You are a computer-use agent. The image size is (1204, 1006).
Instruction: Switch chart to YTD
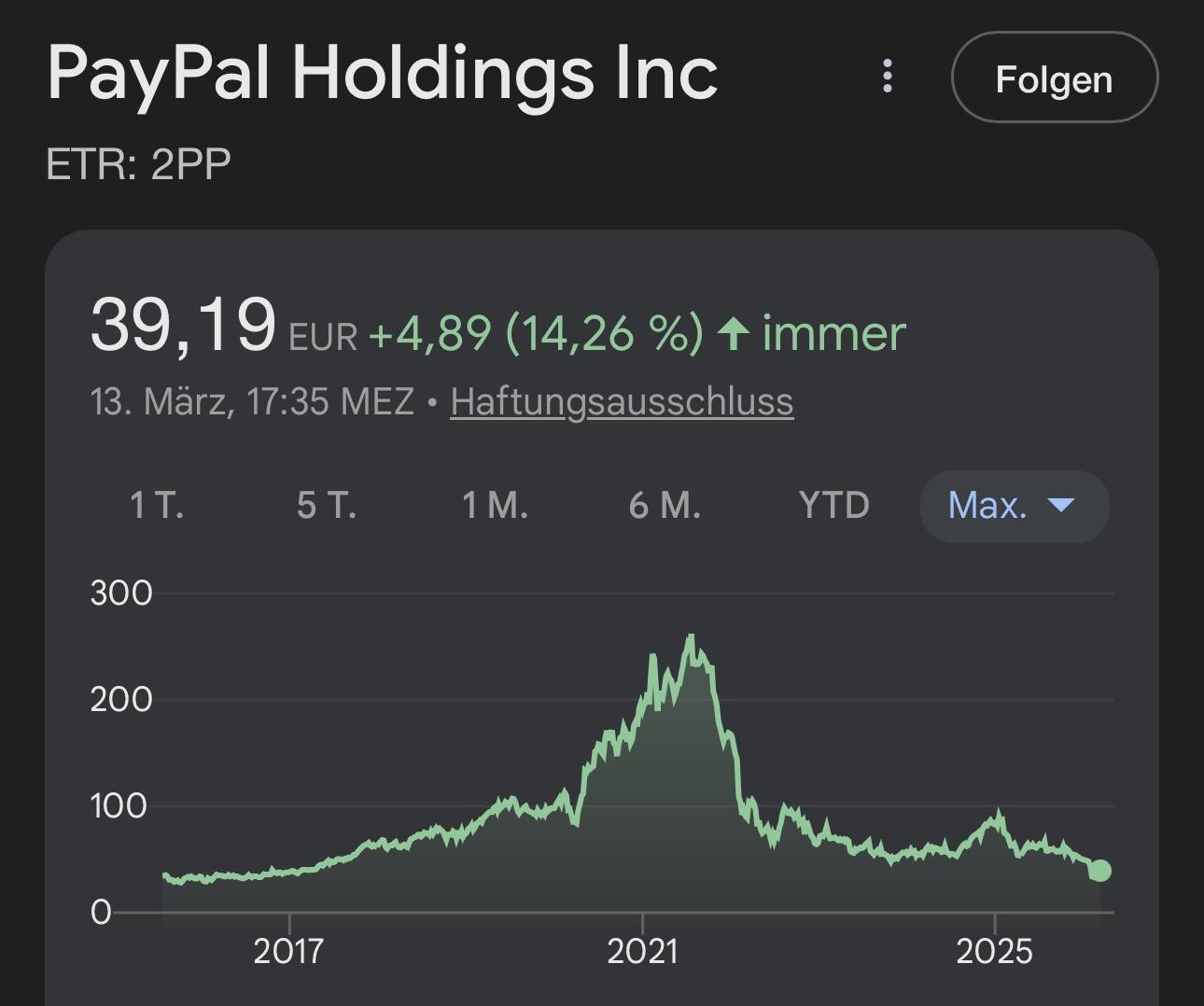tap(833, 506)
